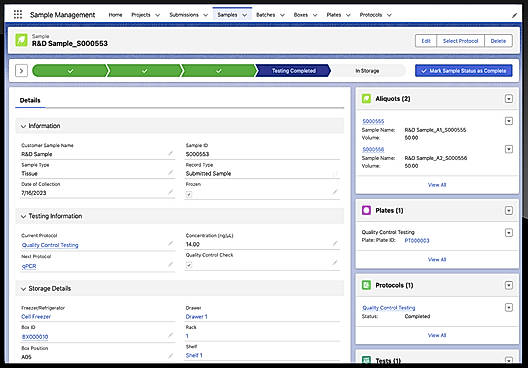This screenshot has height=368, width=528.
Task: Open the Boxes tab
Action: (301, 15)
